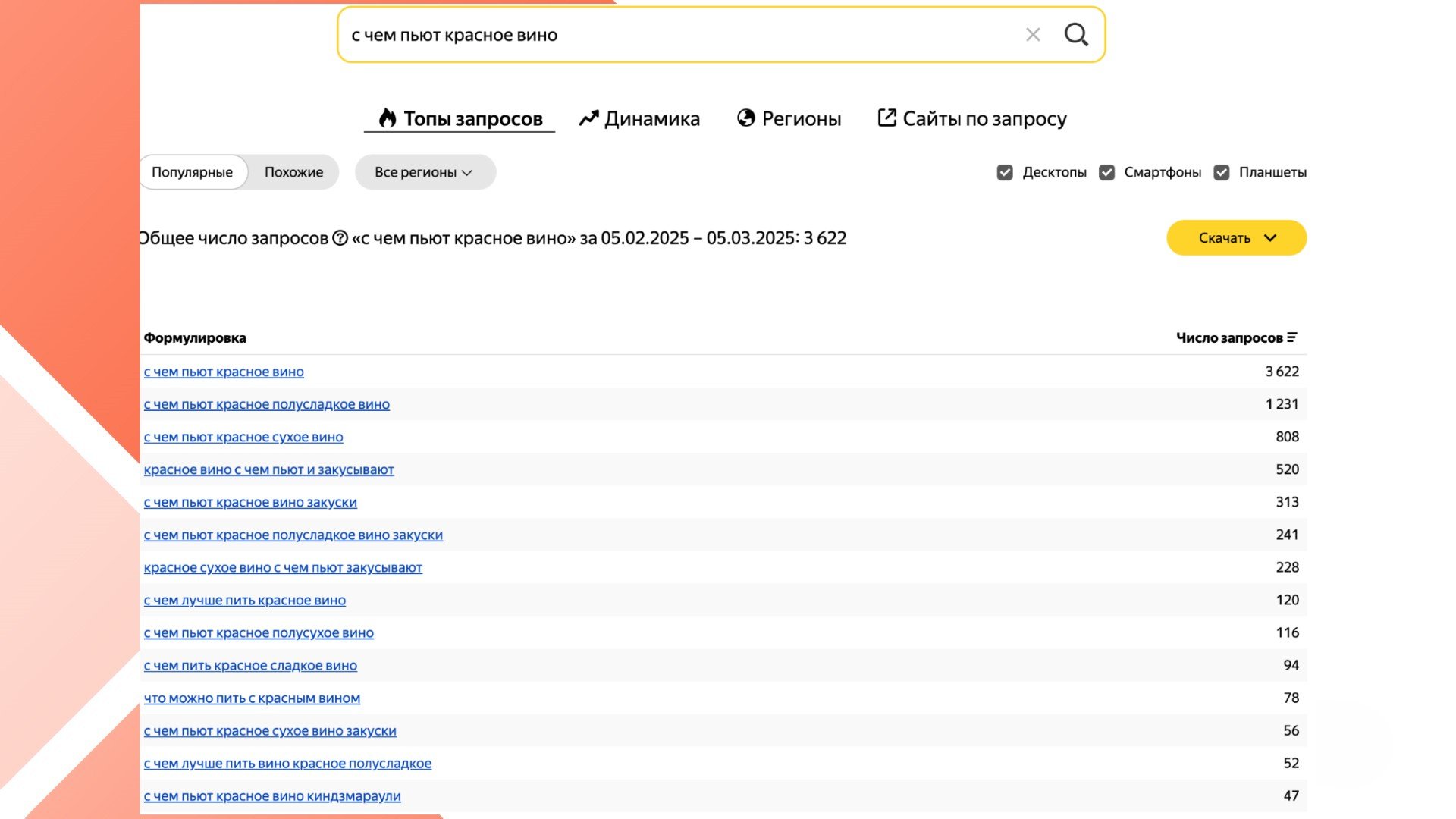1456x819 pixels.
Task: Click the magnifying glass search icon
Action: 1075,35
